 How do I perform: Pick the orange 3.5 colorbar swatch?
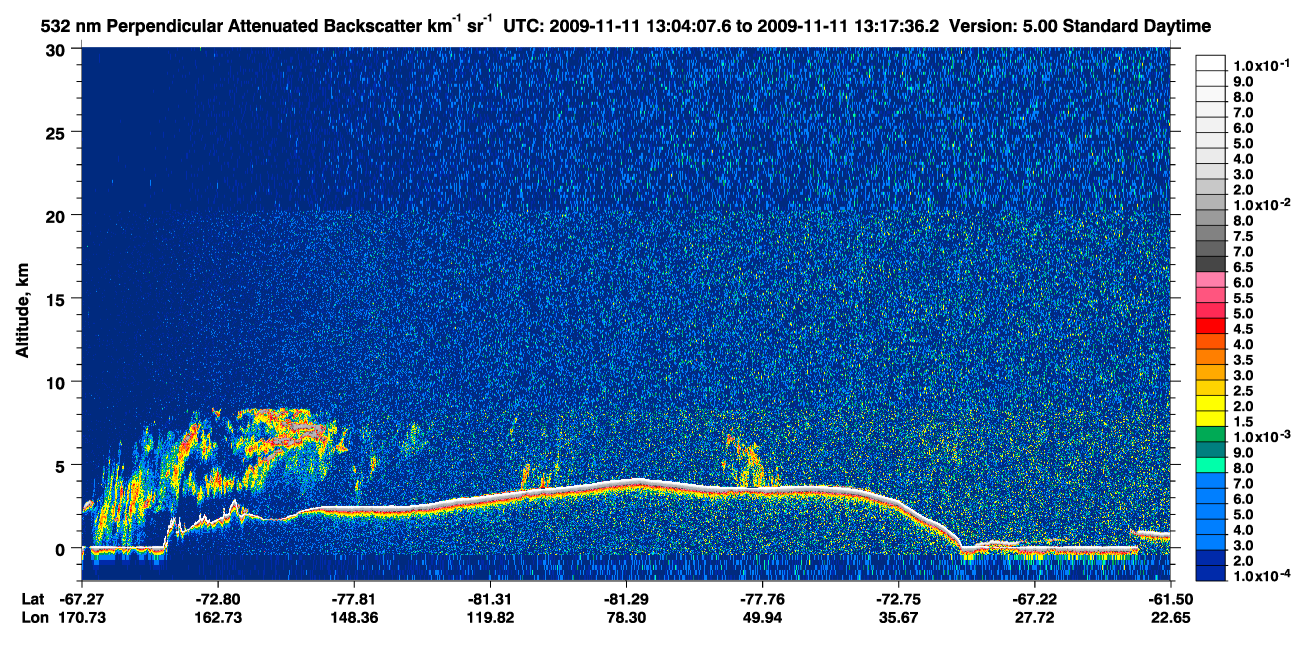(1210, 356)
